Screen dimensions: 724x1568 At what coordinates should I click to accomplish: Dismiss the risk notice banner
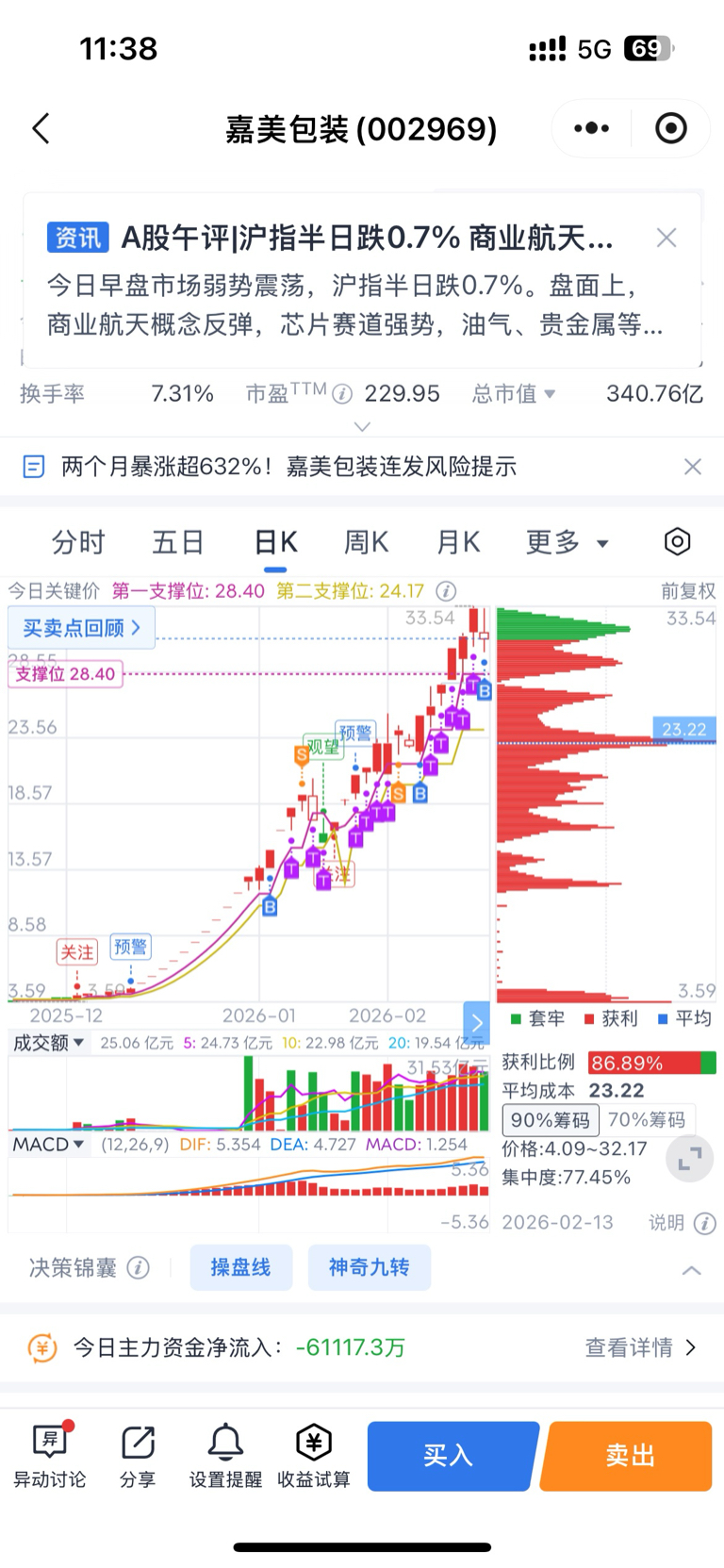(693, 466)
